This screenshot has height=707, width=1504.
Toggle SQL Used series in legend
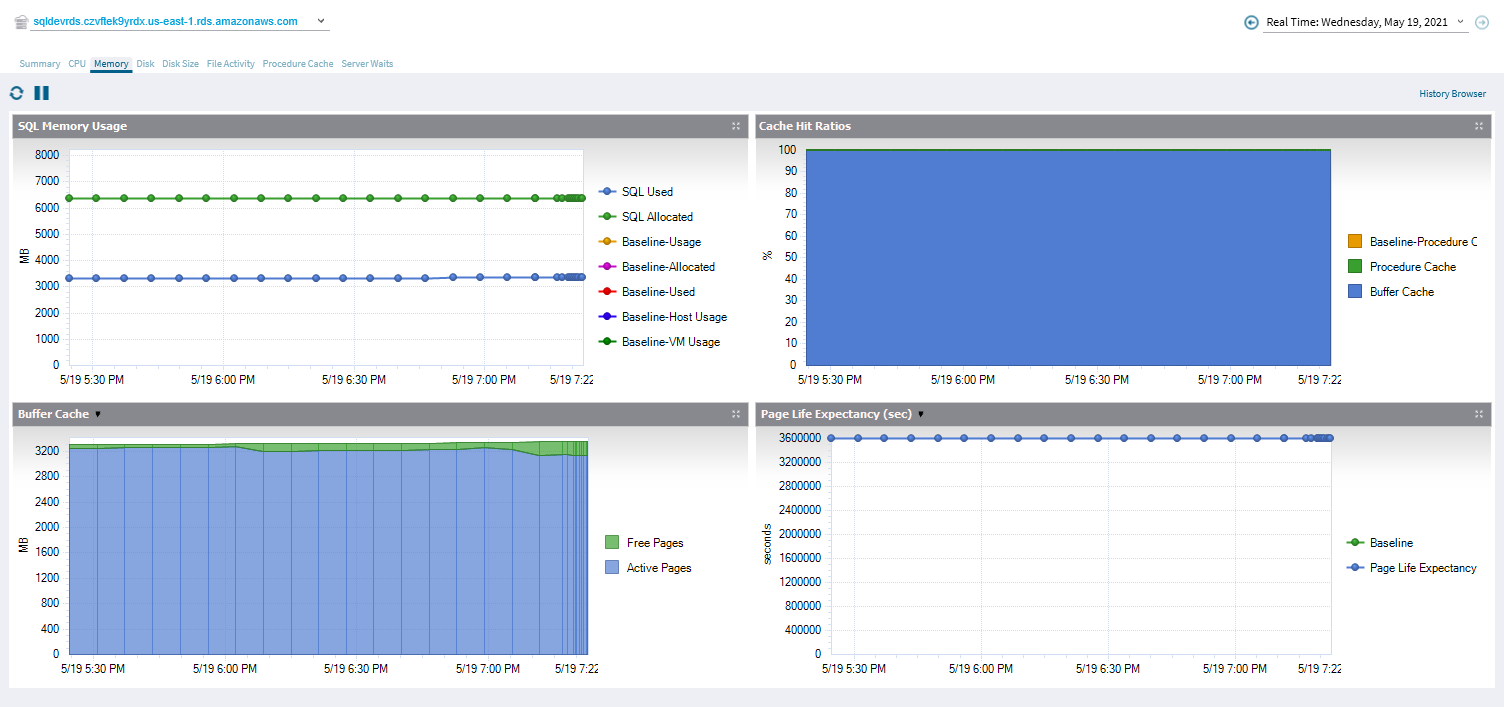(x=646, y=192)
